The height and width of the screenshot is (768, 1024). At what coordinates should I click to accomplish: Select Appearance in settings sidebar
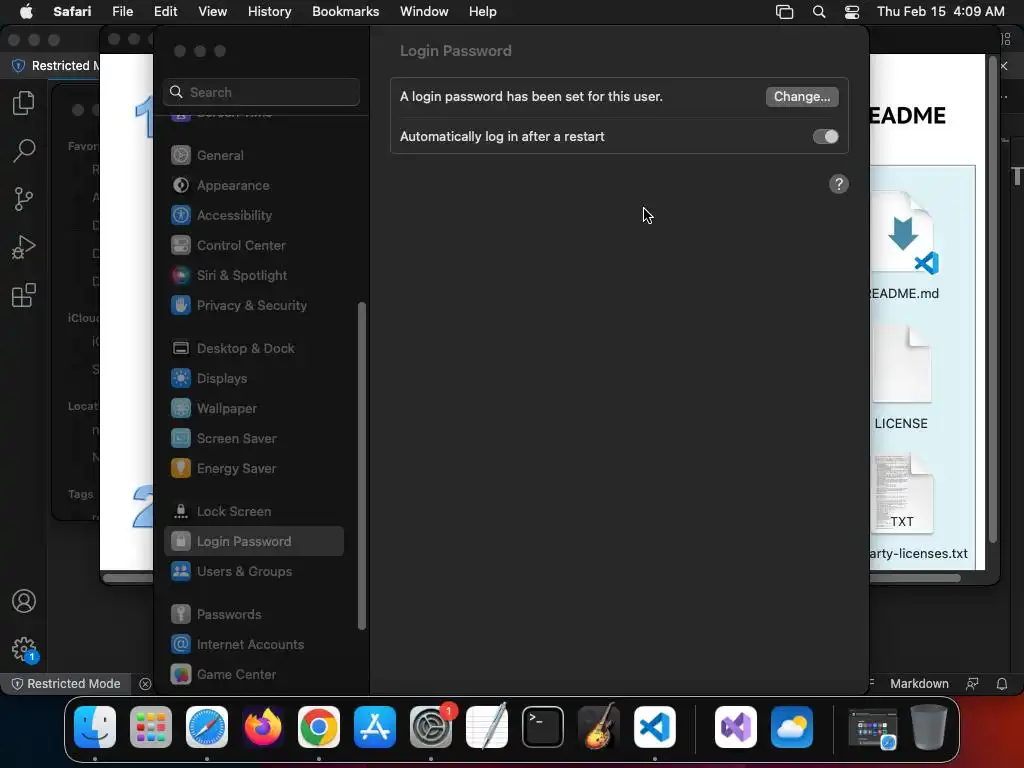point(253,185)
